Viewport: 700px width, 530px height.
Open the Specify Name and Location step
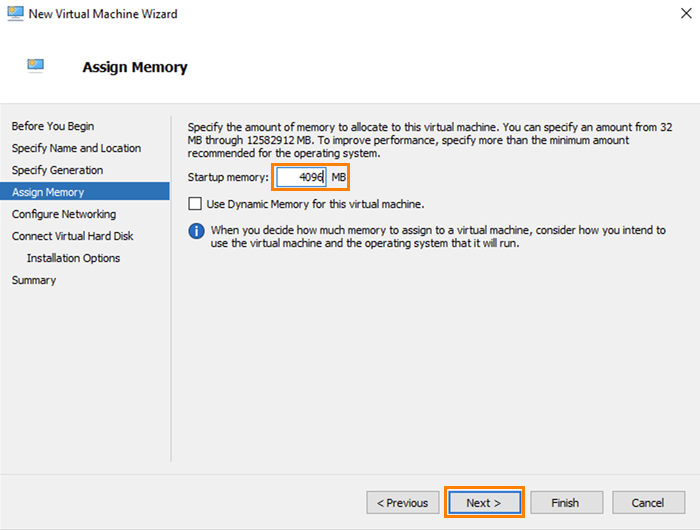click(x=76, y=148)
